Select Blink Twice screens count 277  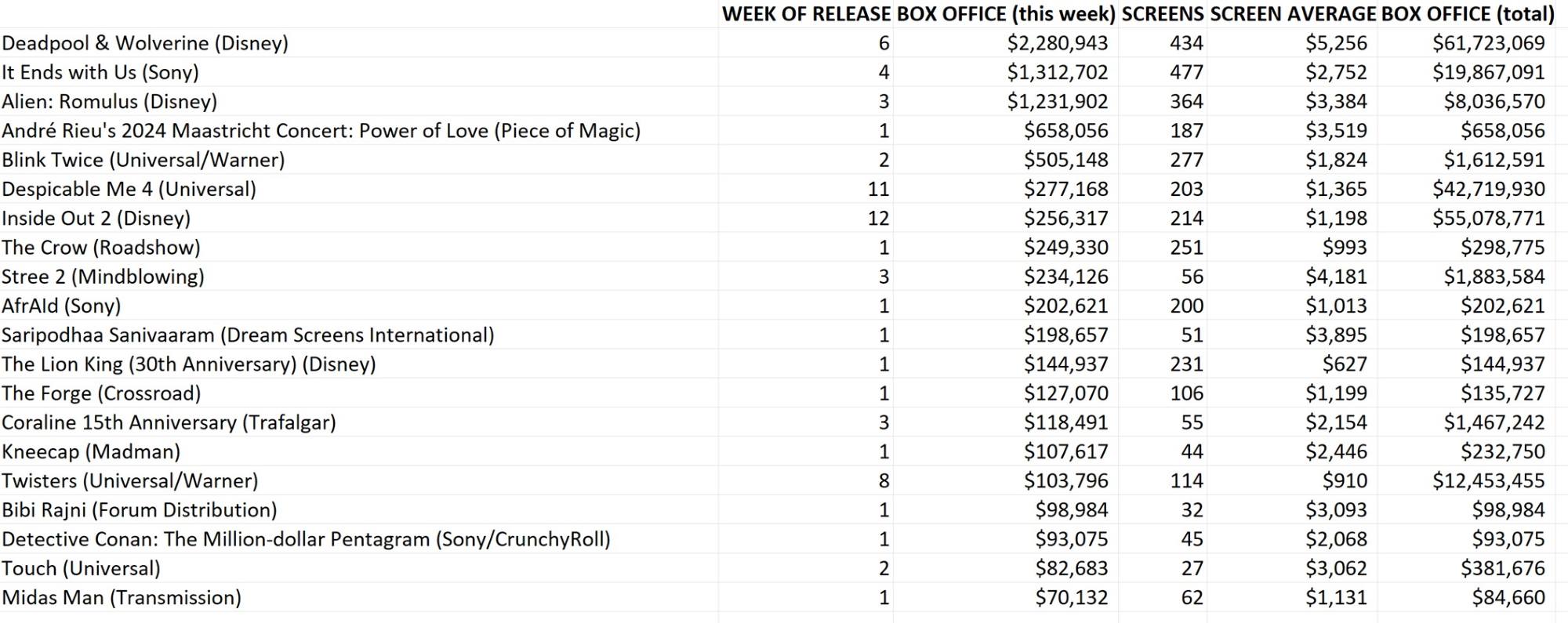coord(1186,160)
